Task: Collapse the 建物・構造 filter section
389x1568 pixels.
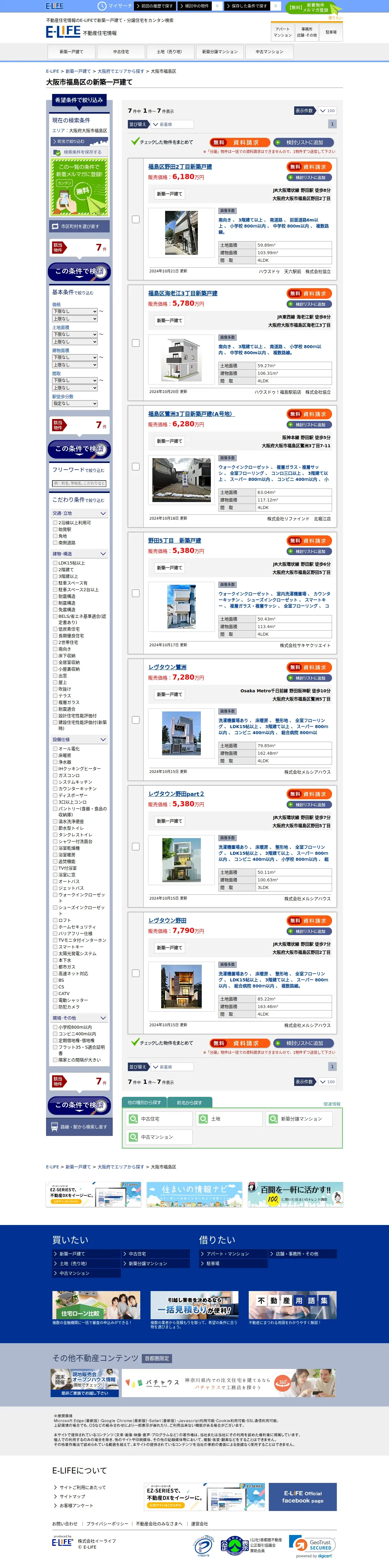Action: click(x=80, y=553)
